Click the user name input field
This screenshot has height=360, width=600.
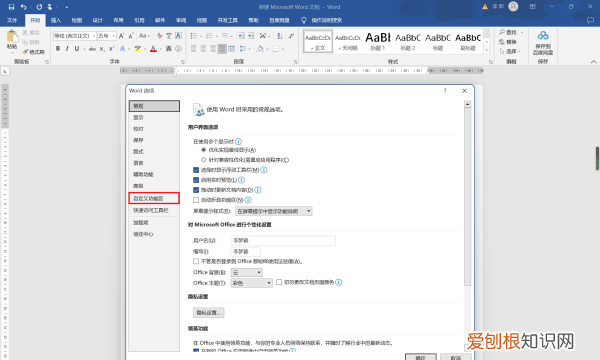283,240
